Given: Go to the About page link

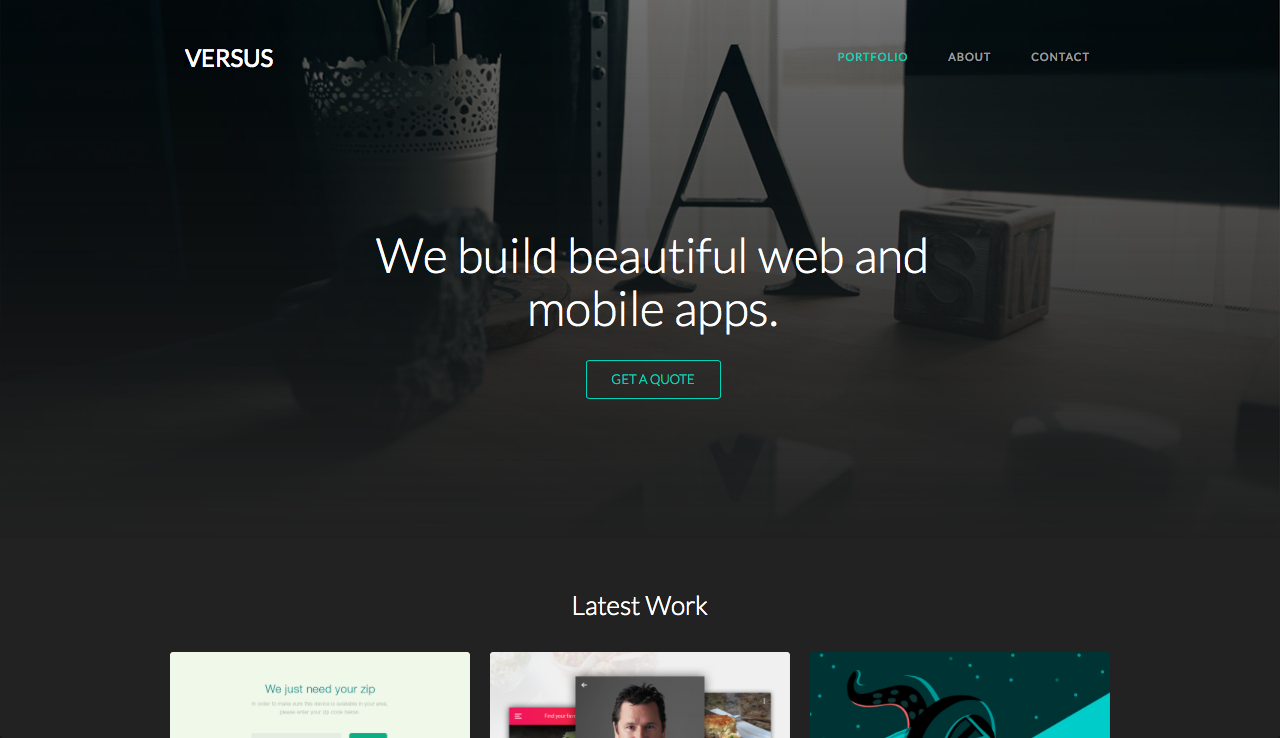Looking at the screenshot, I should click(x=969, y=57).
